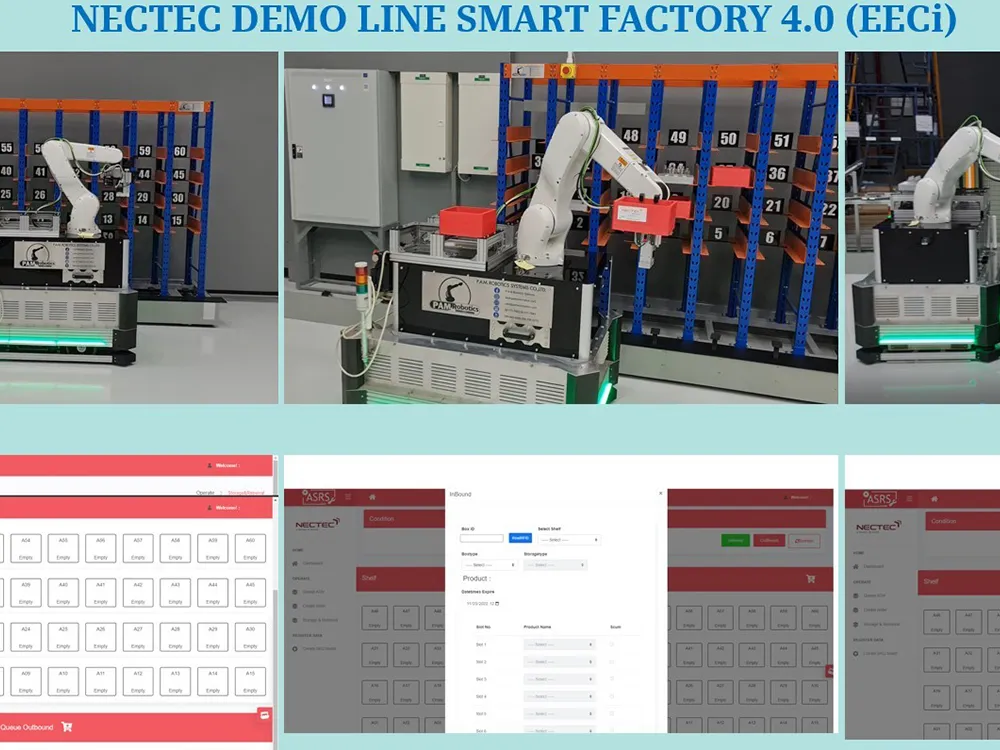1000x750 pixels.
Task: Select shelf cell A12 in Queue Outbound screenshot
Action: (x=138, y=681)
